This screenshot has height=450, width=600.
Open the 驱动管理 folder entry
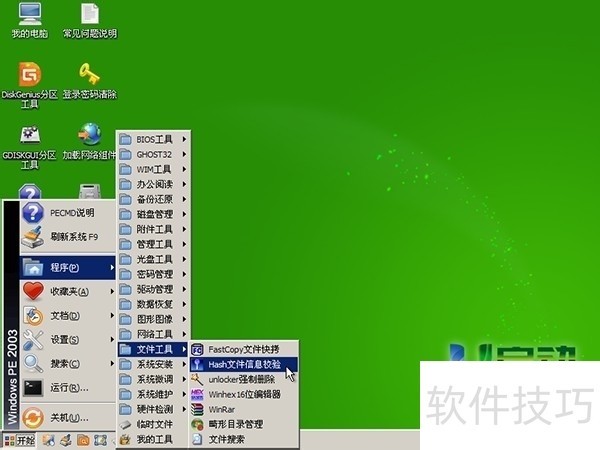(x=153, y=289)
